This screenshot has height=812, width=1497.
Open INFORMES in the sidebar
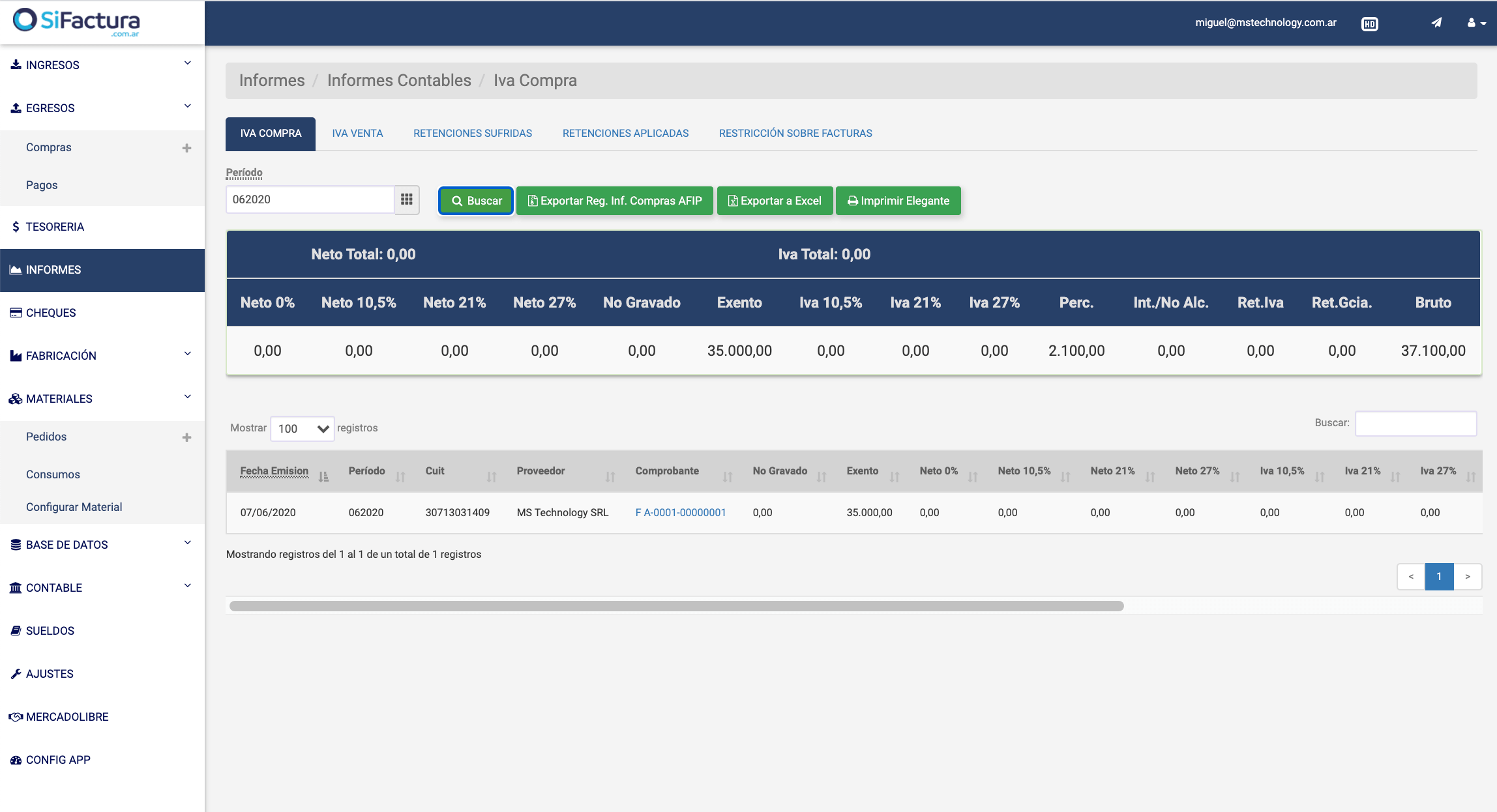[102, 270]
